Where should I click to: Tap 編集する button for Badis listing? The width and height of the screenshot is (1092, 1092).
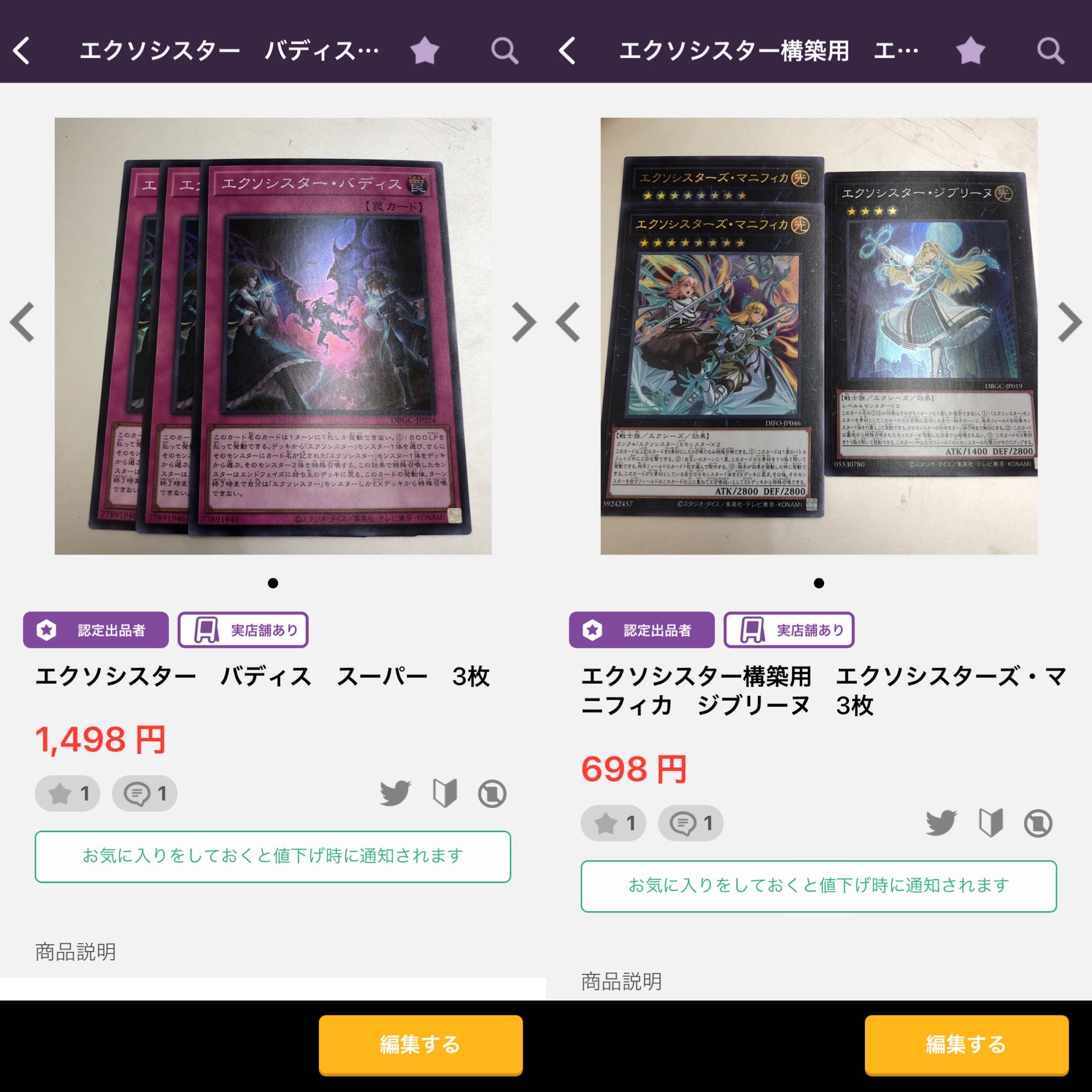[x=421, y=1045]
